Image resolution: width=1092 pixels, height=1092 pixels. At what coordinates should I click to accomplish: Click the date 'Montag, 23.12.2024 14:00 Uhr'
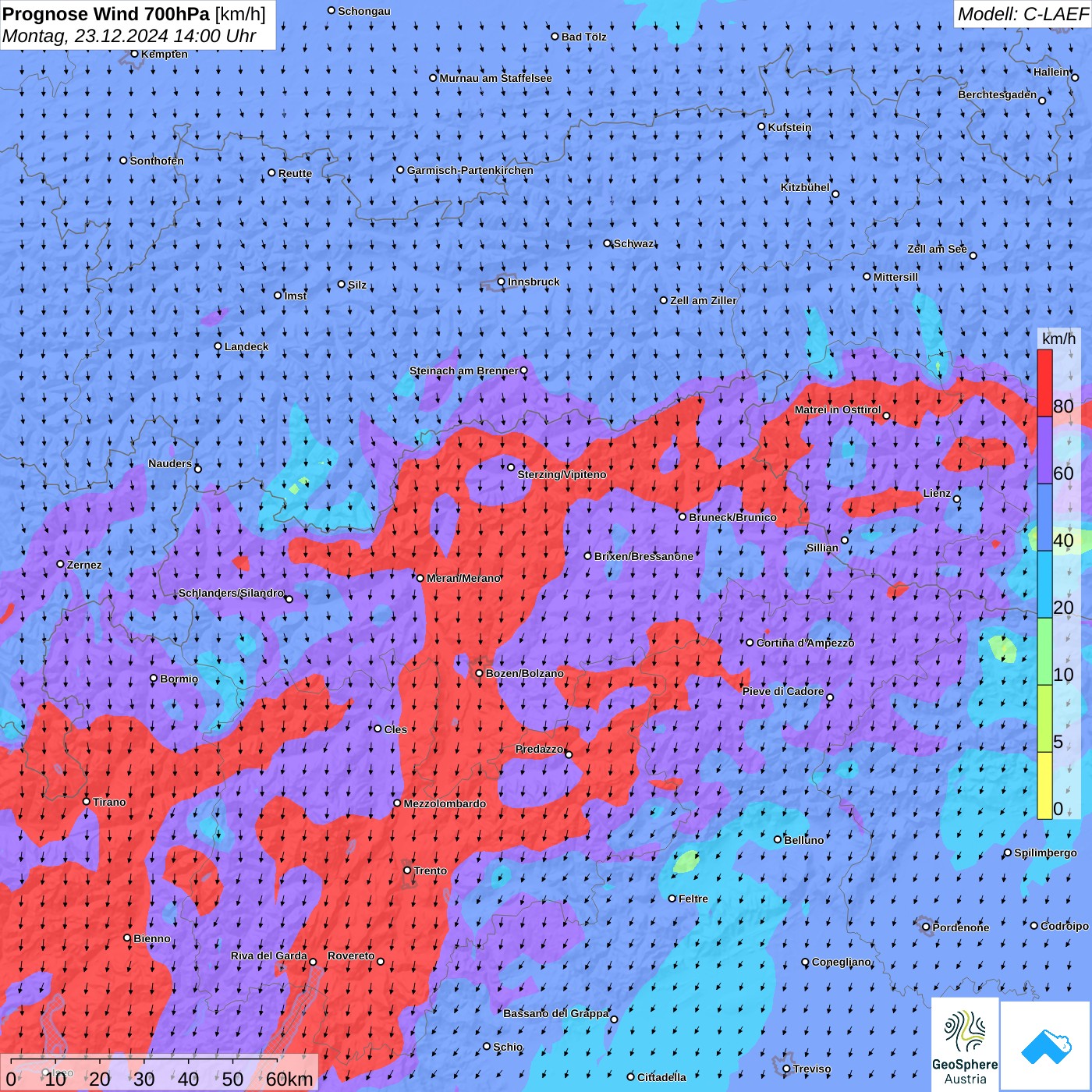[129, 36]
